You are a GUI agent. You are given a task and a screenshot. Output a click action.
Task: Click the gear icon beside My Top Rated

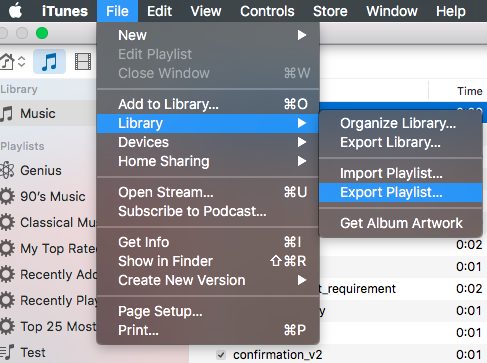pos(7,248)
